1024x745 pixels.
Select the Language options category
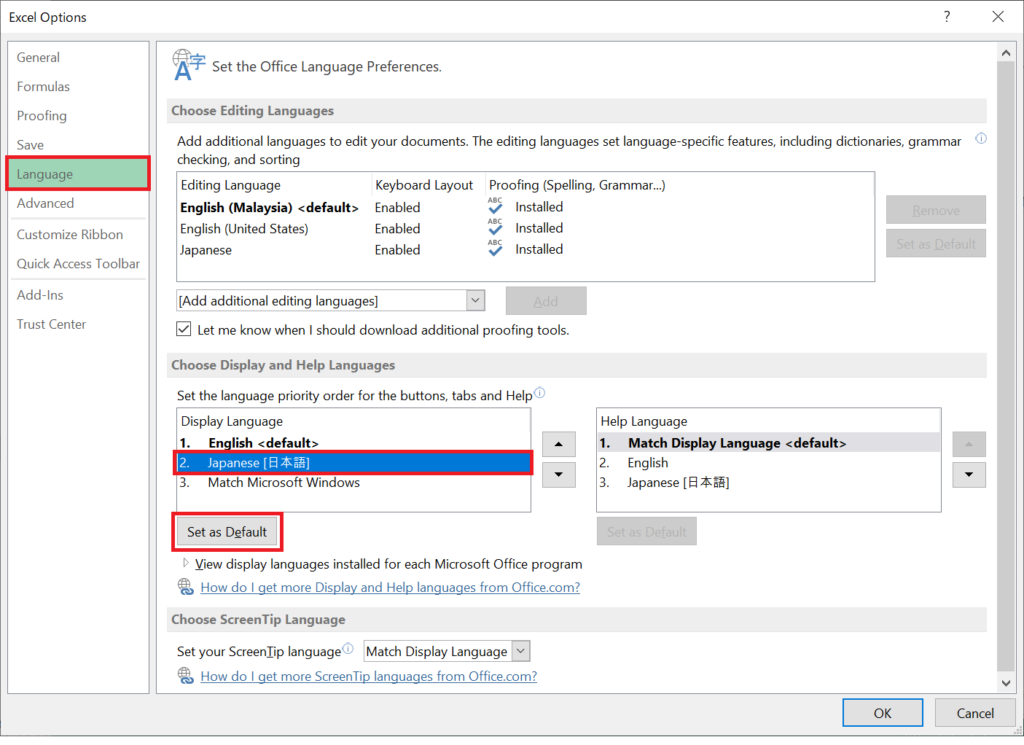(78, 174)
